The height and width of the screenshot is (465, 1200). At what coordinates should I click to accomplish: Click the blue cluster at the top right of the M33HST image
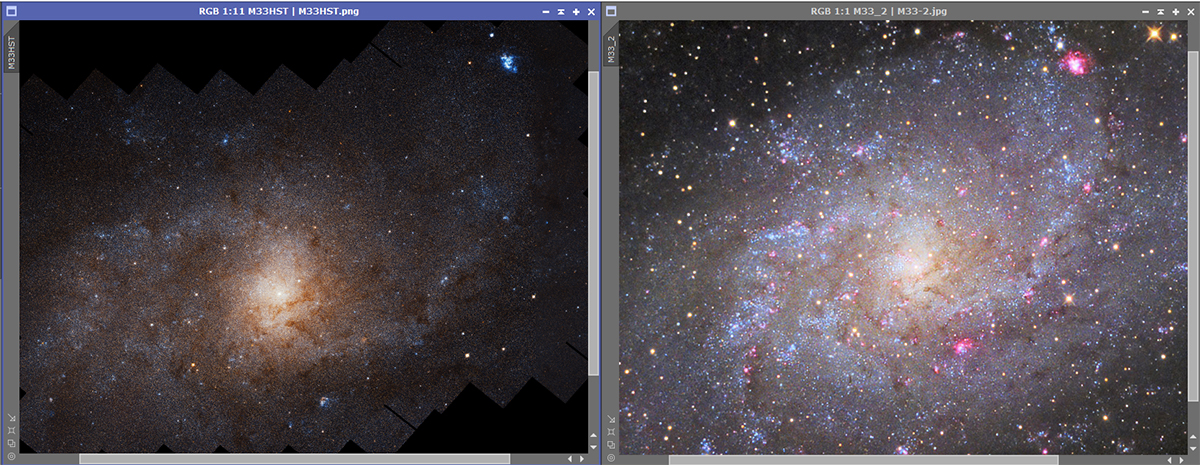(509, 62)
